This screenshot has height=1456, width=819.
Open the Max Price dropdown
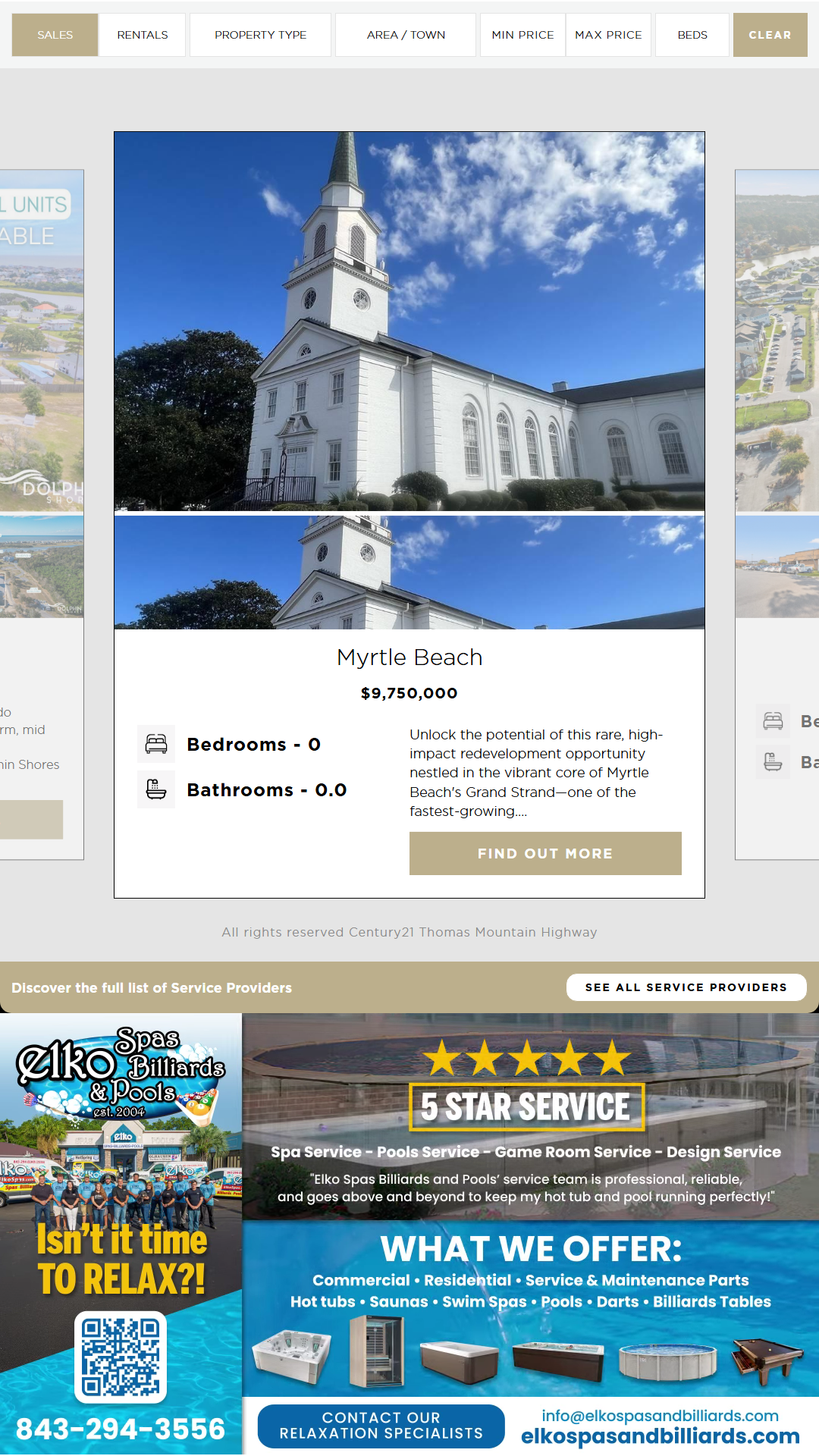608,35
